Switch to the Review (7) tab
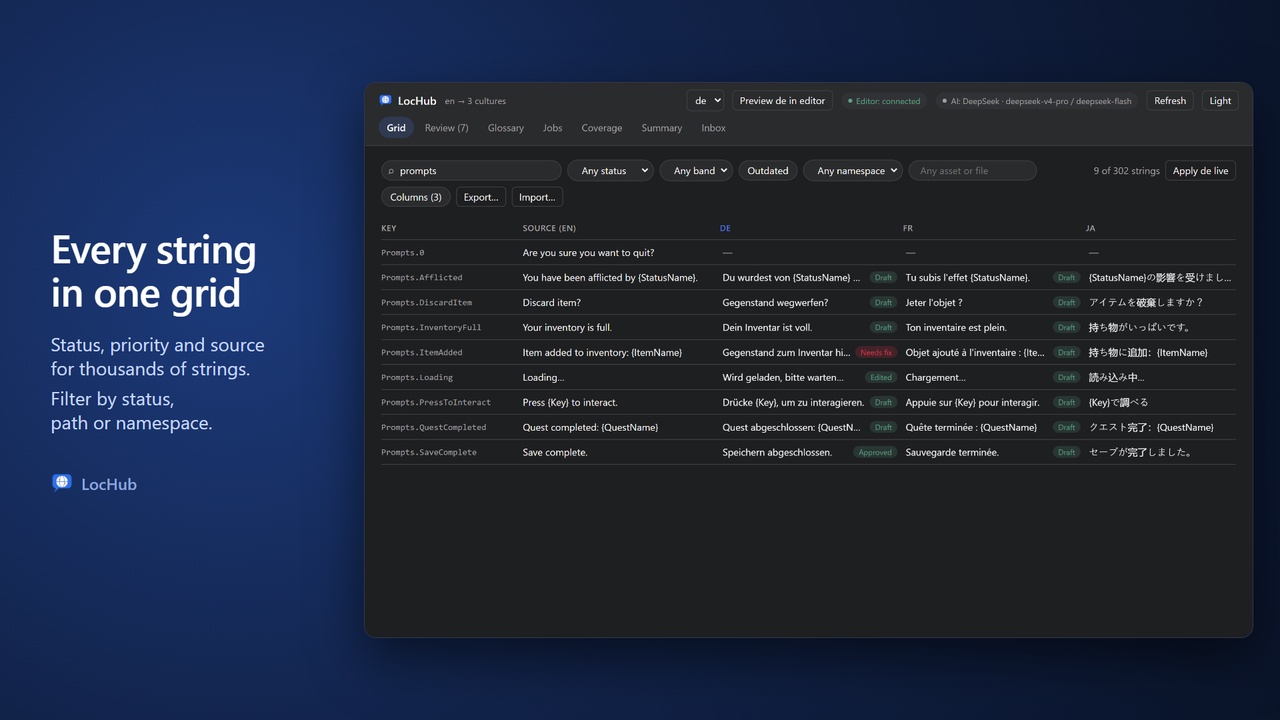This screenshot has width=1280, height=720. tap(446, 128)
